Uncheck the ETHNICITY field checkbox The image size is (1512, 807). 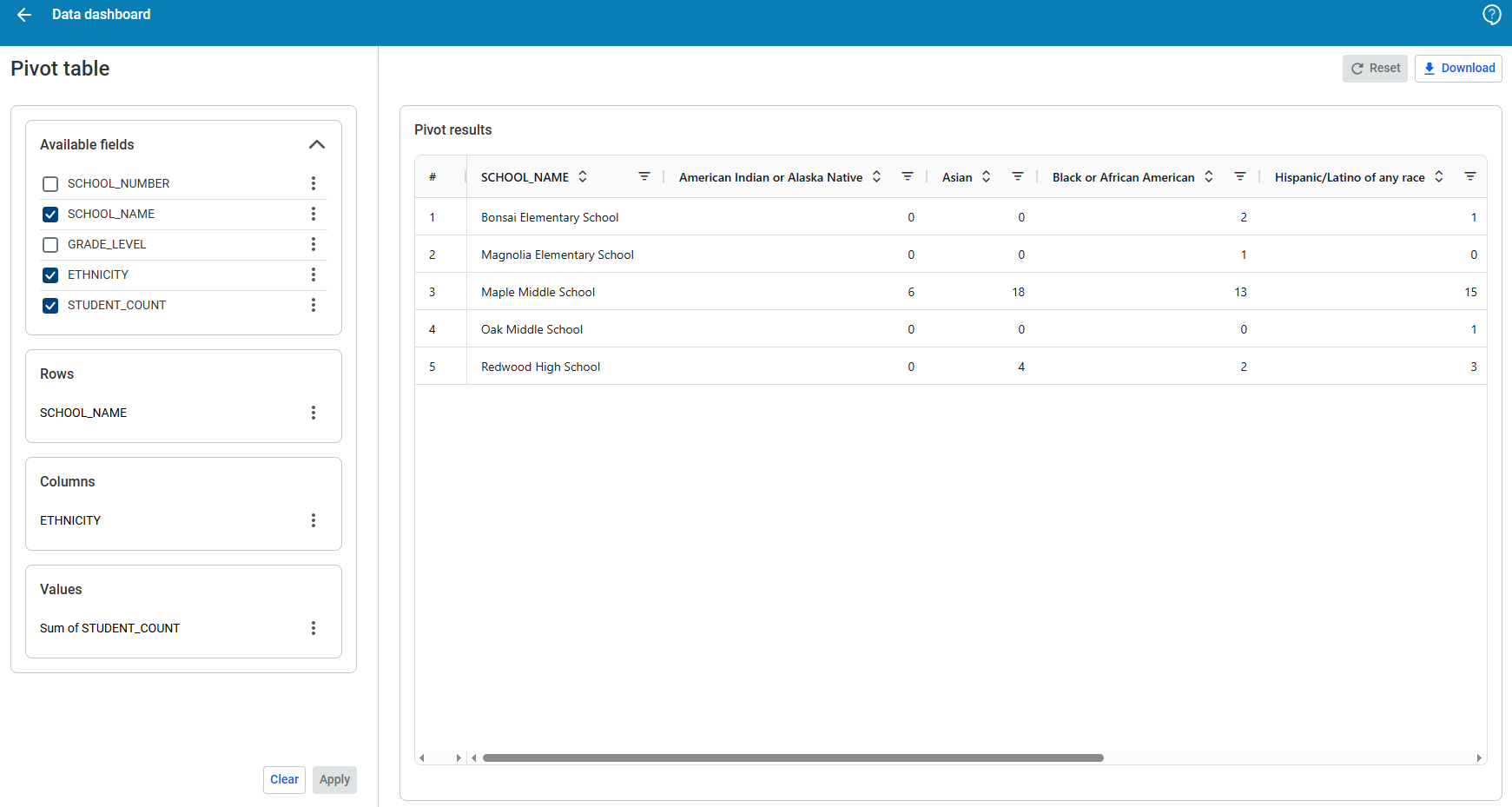click(50, 275)
